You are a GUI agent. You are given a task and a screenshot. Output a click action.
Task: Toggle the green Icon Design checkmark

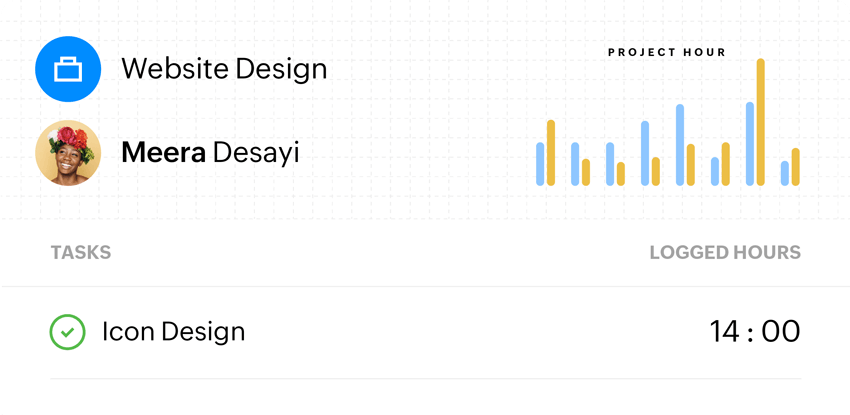67,332
